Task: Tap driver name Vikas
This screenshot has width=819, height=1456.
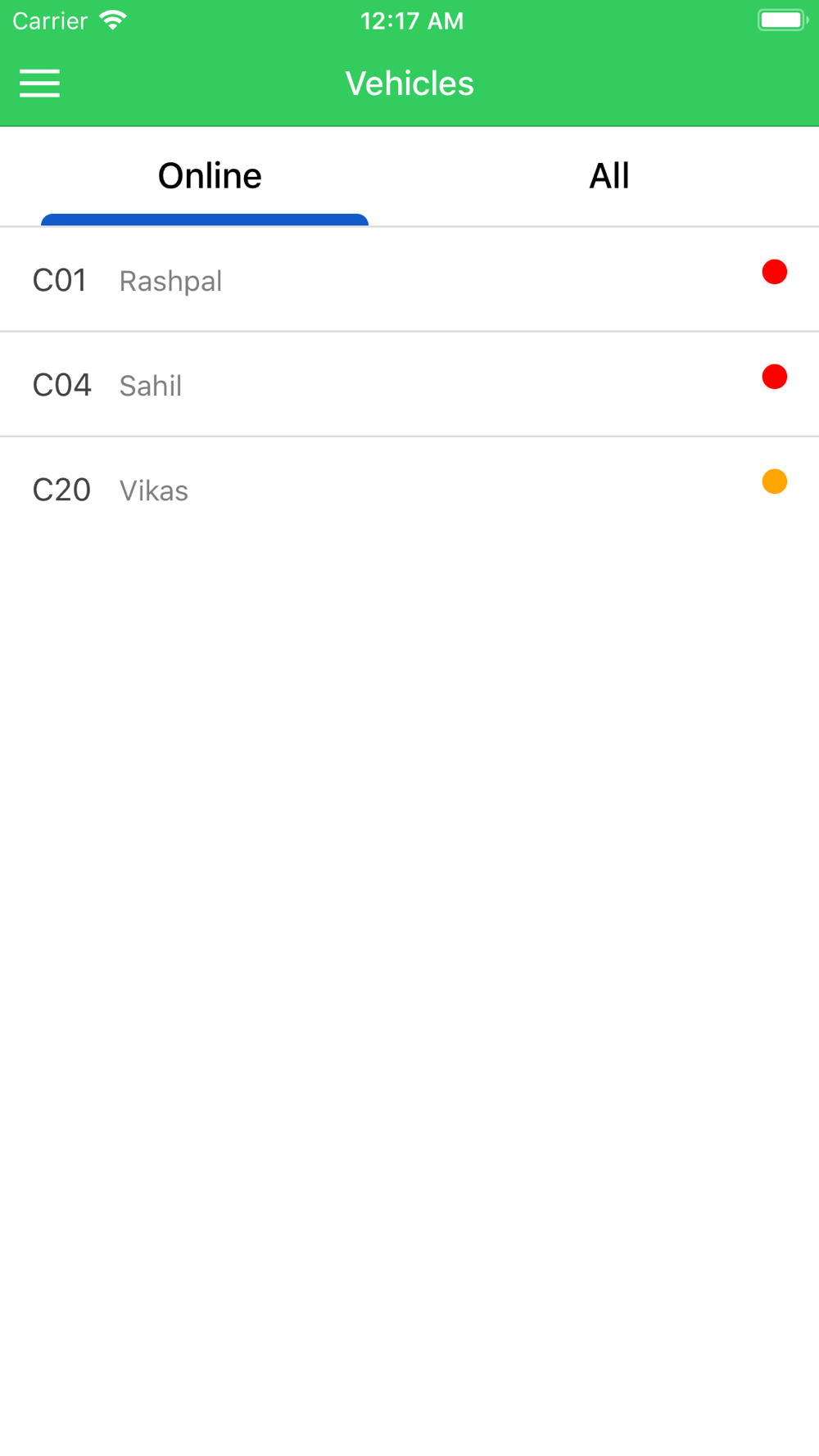Action: 154,491
